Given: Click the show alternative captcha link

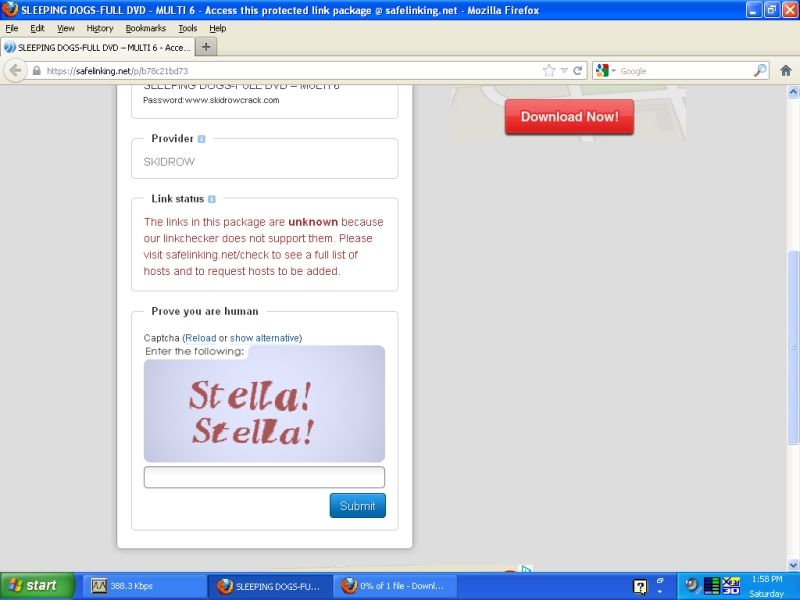Looking at the screenshot, I should (264, 338).
